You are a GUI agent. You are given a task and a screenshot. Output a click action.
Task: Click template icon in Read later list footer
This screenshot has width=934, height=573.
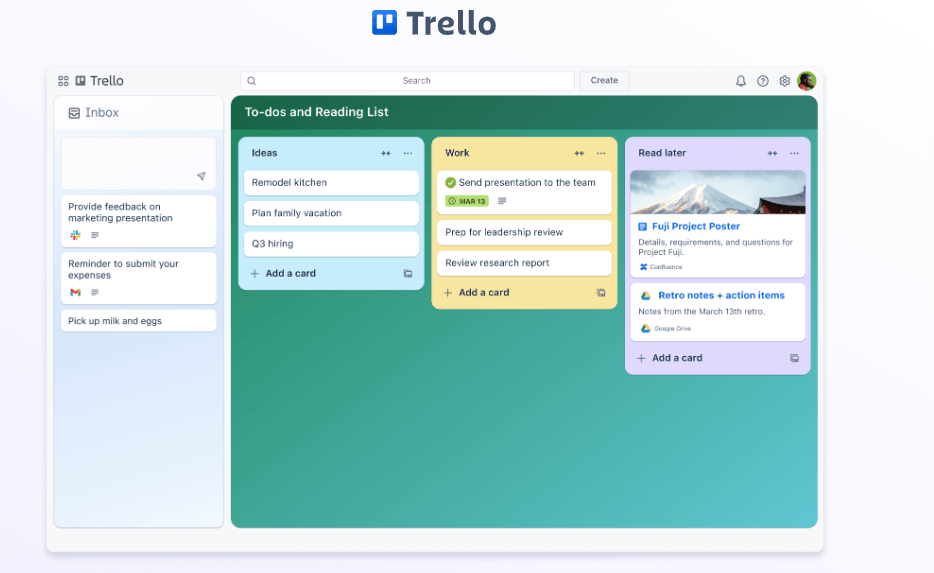(794, 358)
